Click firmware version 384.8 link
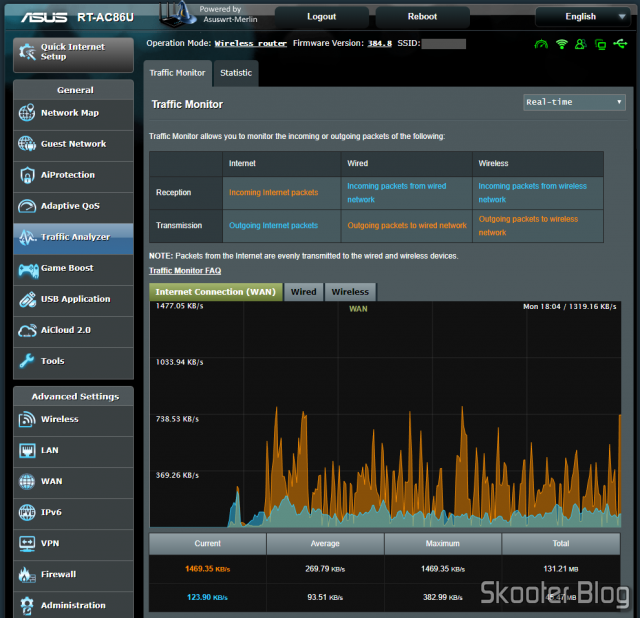 [380, 44]
